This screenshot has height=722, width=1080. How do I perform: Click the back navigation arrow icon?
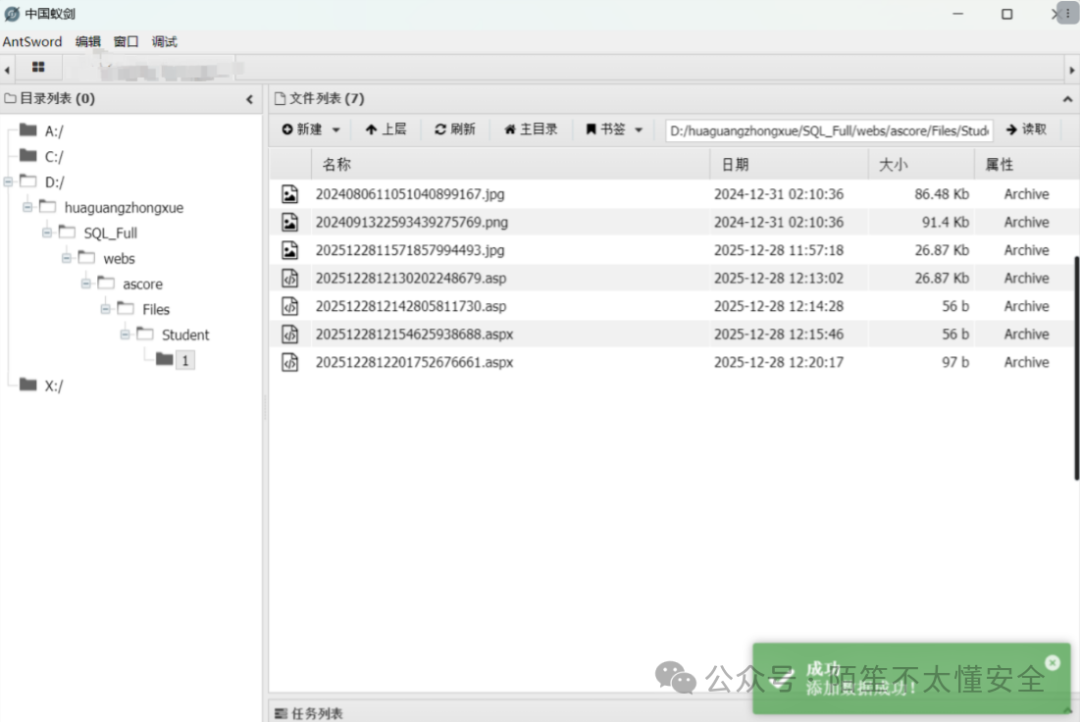point(8,66)
